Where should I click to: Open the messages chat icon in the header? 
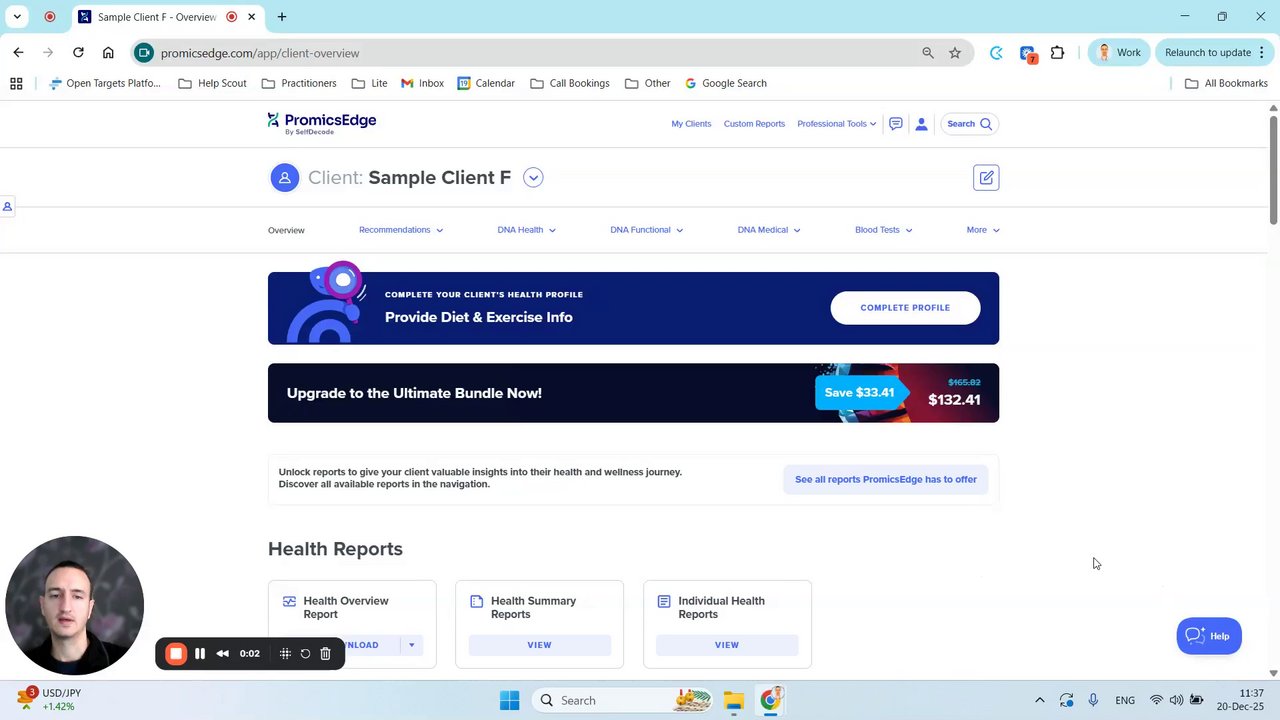pyautogui.click(x=895, y=124)
